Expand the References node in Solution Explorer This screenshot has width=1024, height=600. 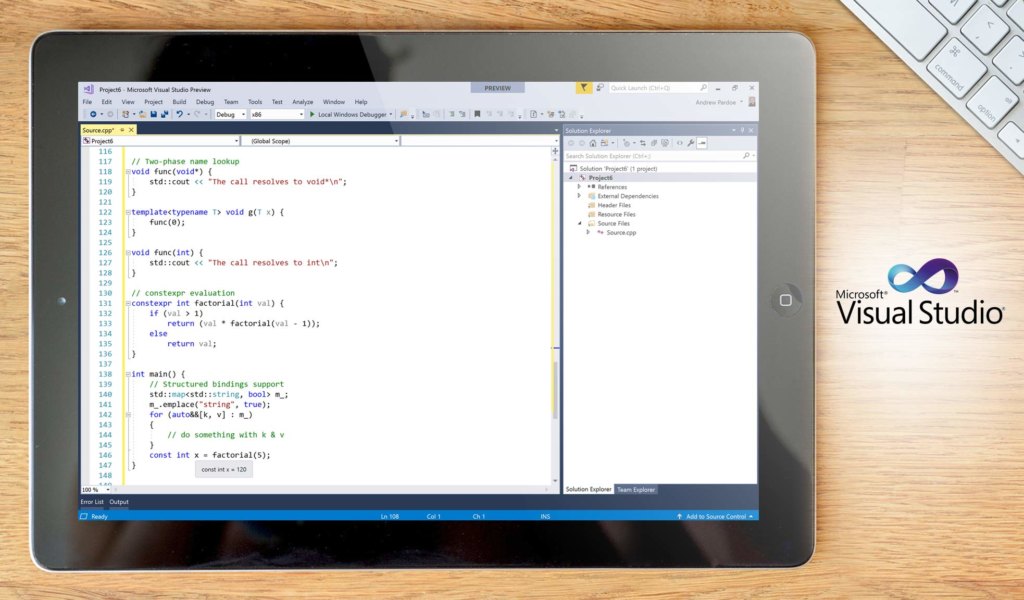(x=578, y=187)
